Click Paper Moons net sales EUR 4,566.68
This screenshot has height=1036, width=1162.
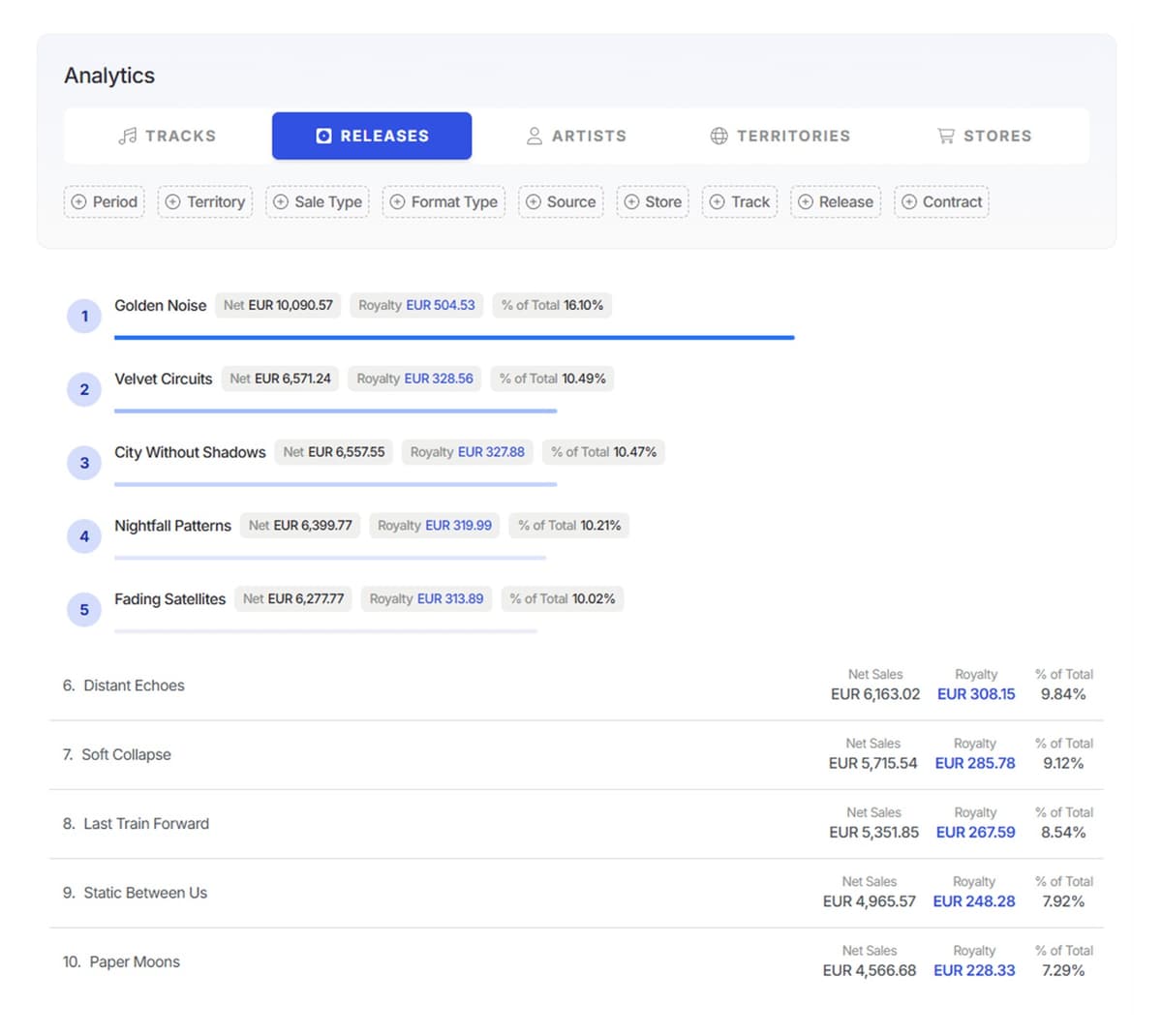pos(870,970)
